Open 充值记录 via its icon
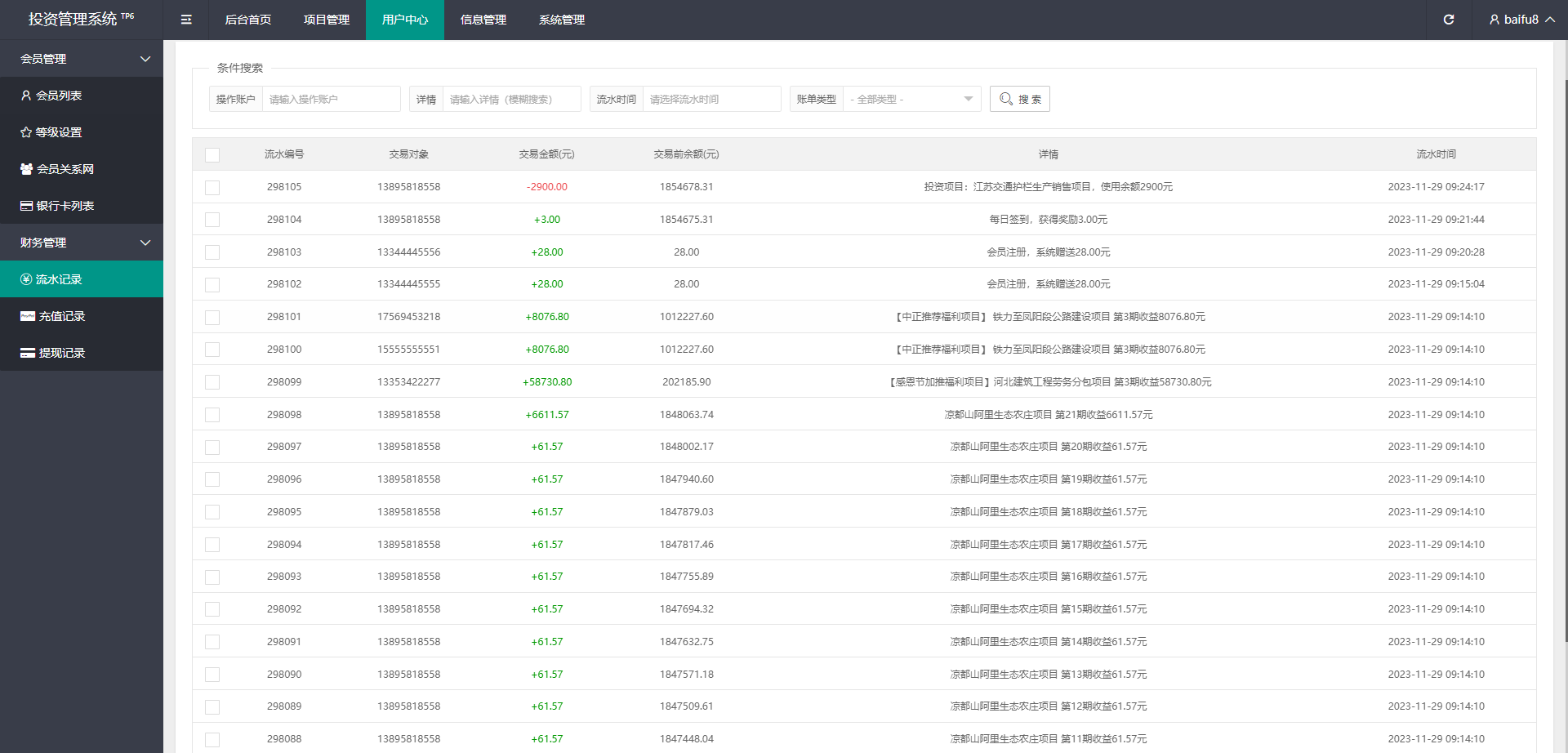The height and width of the screenshot is (753, 1568). click(27, 316)
